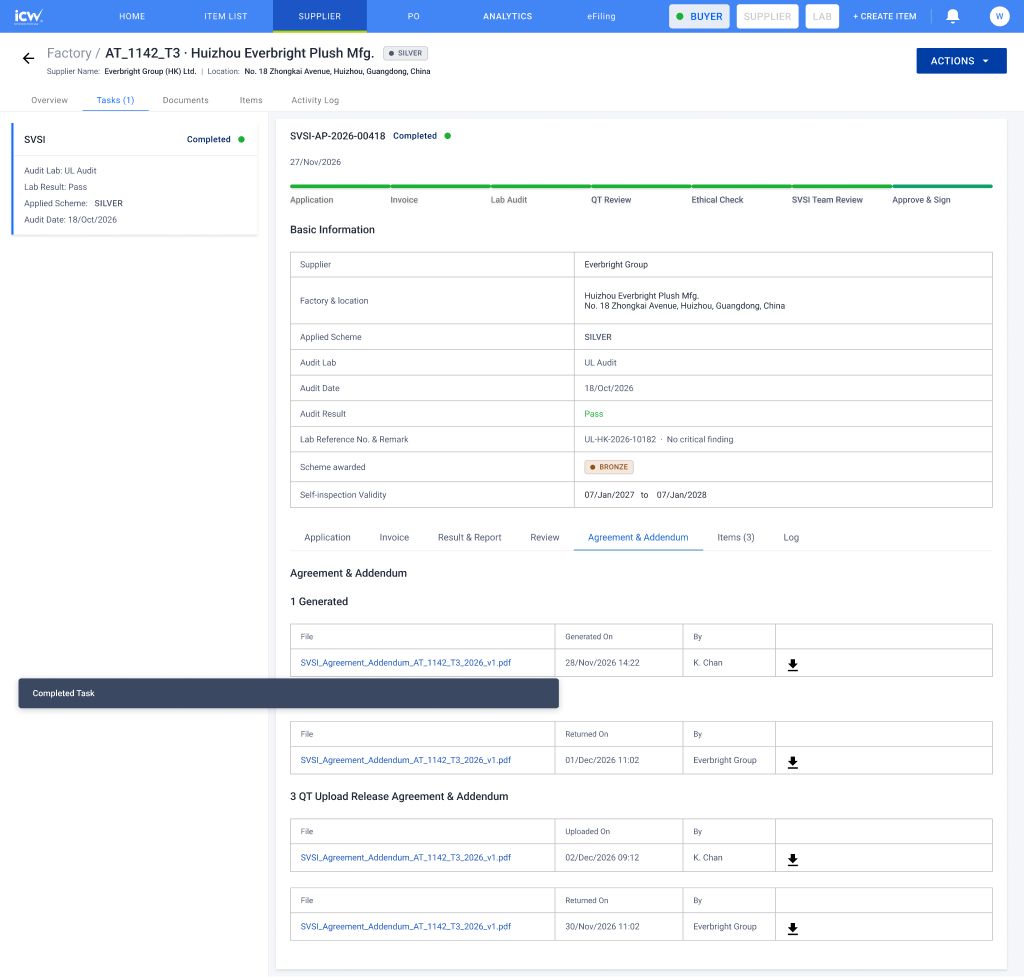
Task: Open the Items (3) sub-tab
Action: (736, 537)
